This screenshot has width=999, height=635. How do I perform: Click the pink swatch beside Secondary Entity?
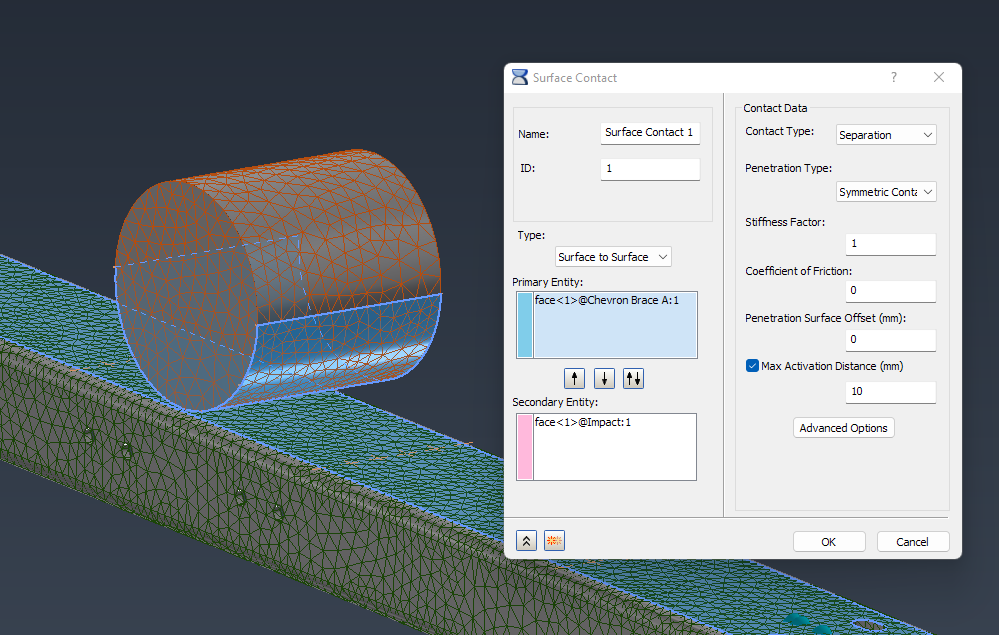[524, 446]
